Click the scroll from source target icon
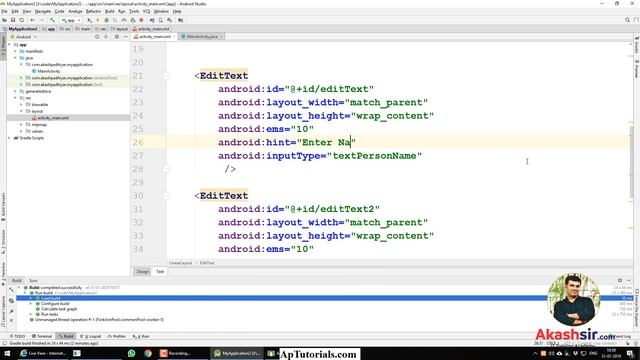The height and width of the screenshot is (360, 640). (97, 37)
